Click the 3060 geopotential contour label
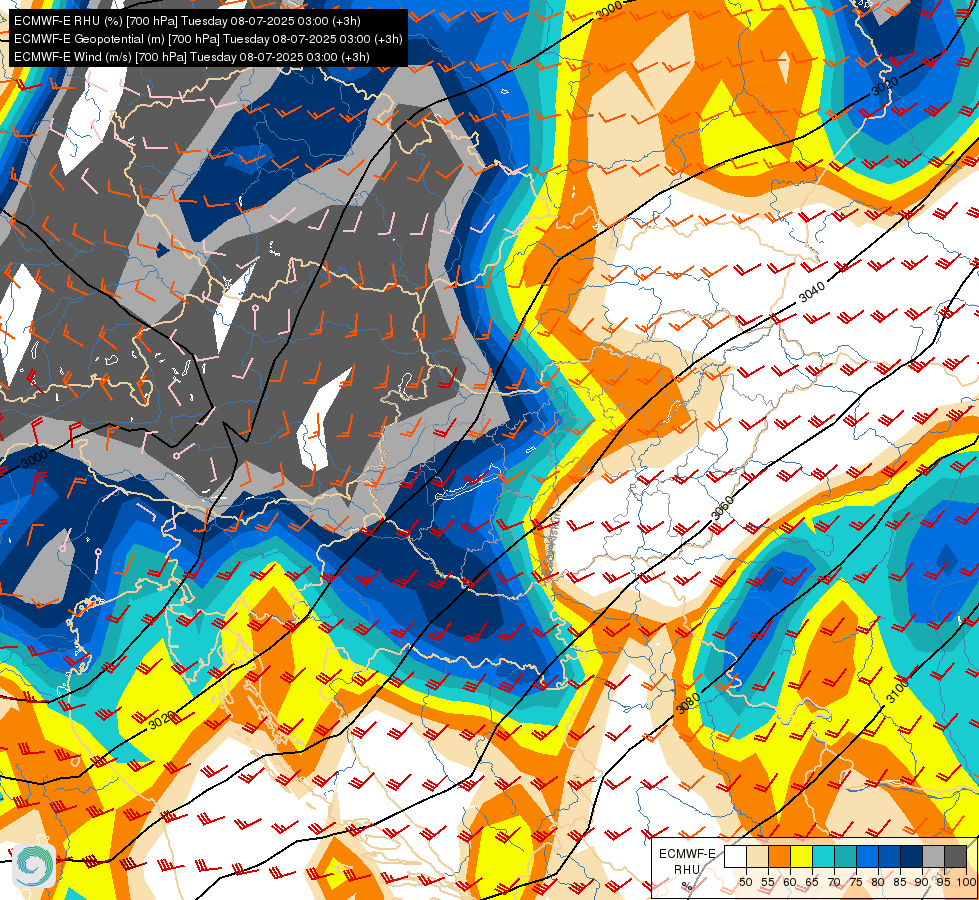Viewport: 979px width, 900px height. click(723, 508)
